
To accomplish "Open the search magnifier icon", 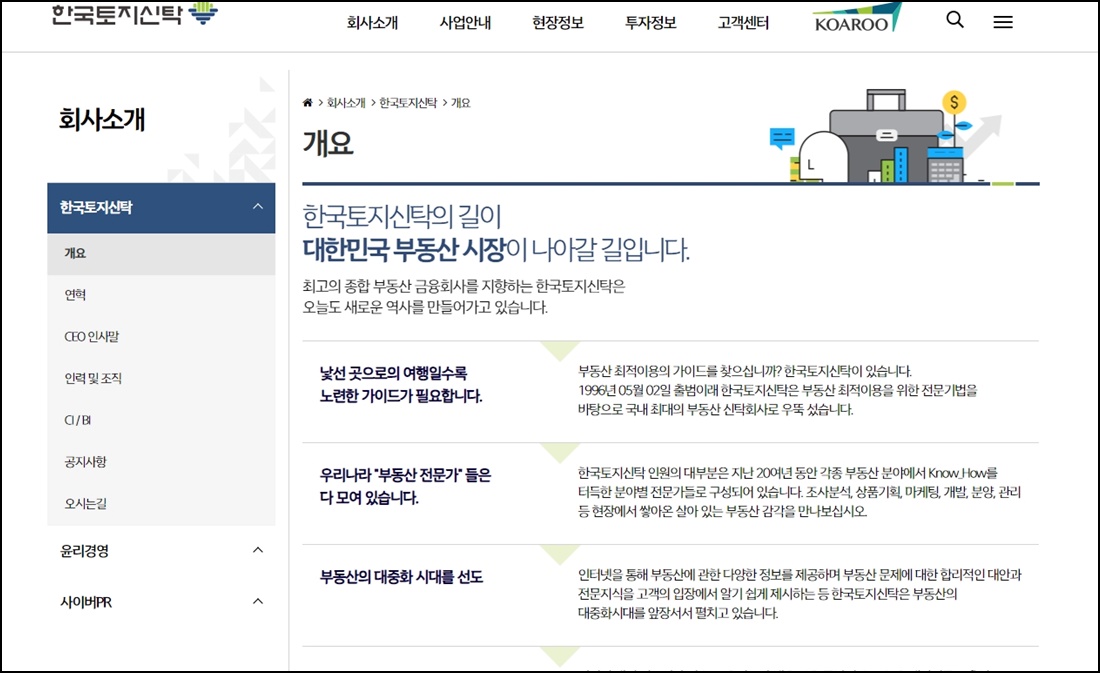I will coord(955,20).
